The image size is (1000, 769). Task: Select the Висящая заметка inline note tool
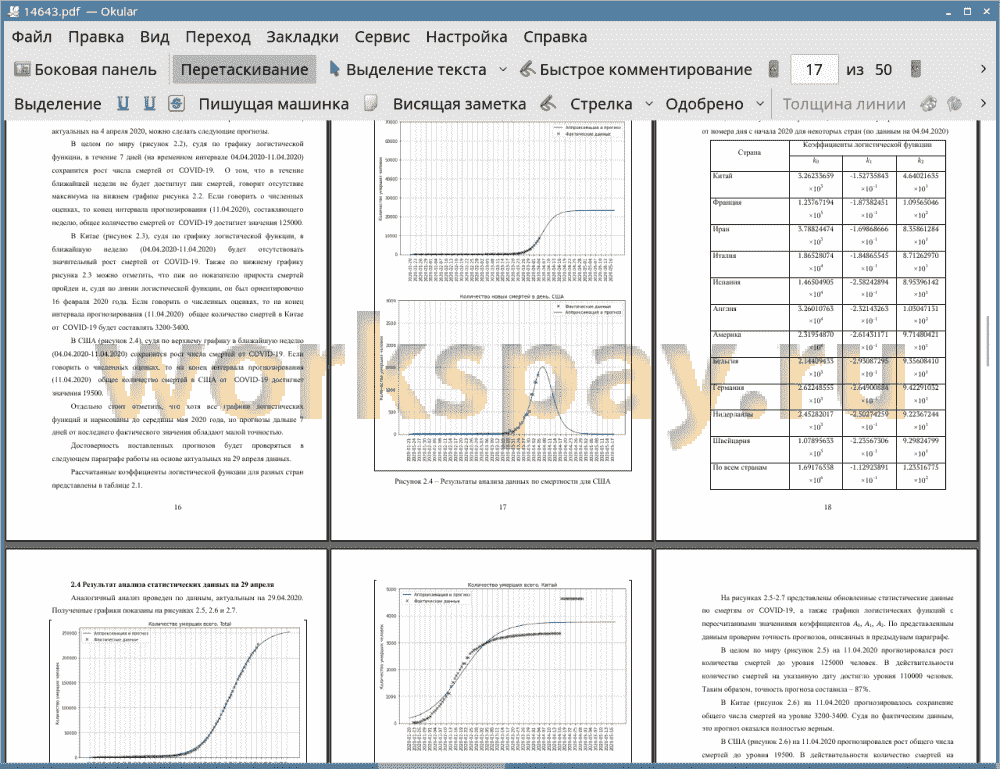coord(459,104)
